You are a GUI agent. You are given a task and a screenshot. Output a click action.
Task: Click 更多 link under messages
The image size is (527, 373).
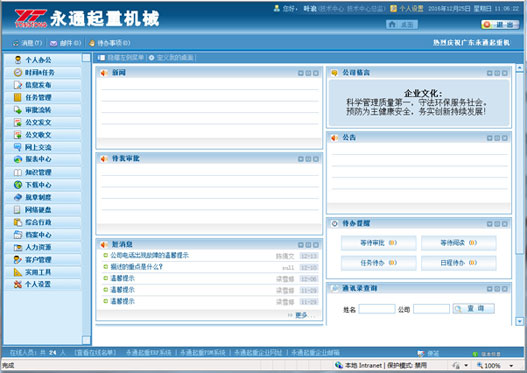301,315
